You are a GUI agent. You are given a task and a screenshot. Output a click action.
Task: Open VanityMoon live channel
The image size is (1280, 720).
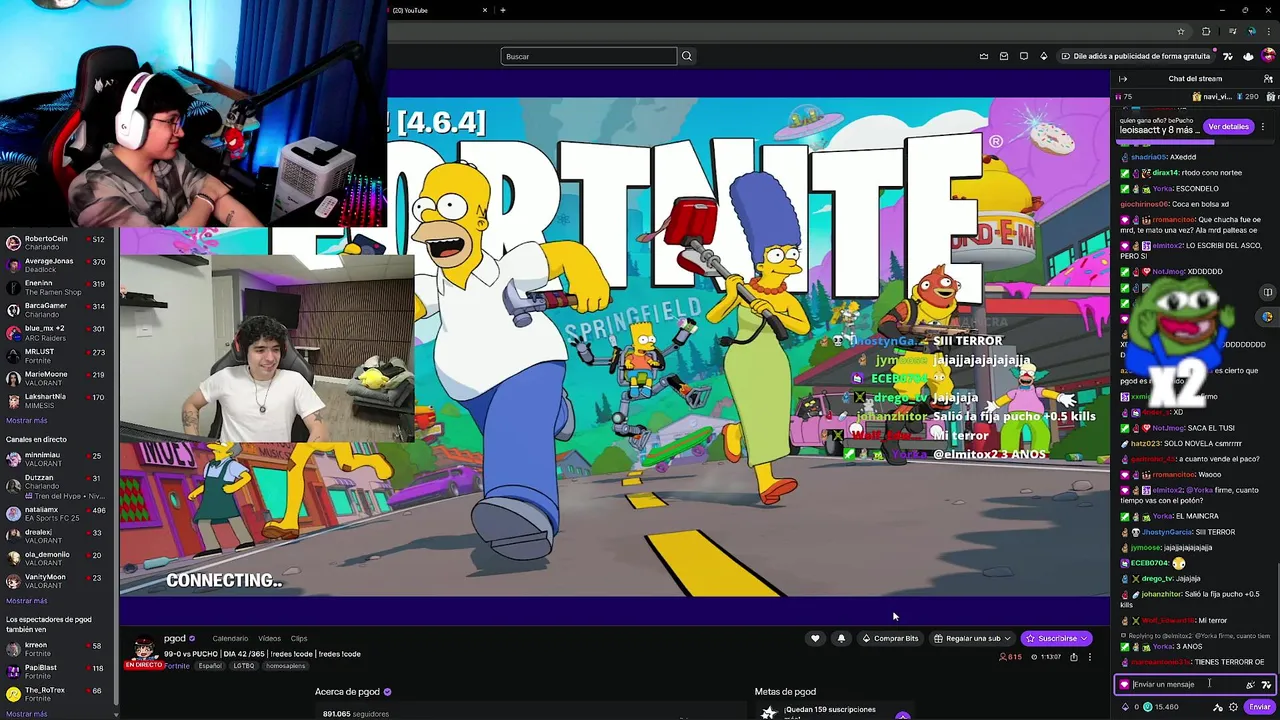click(x=58, y=581)
